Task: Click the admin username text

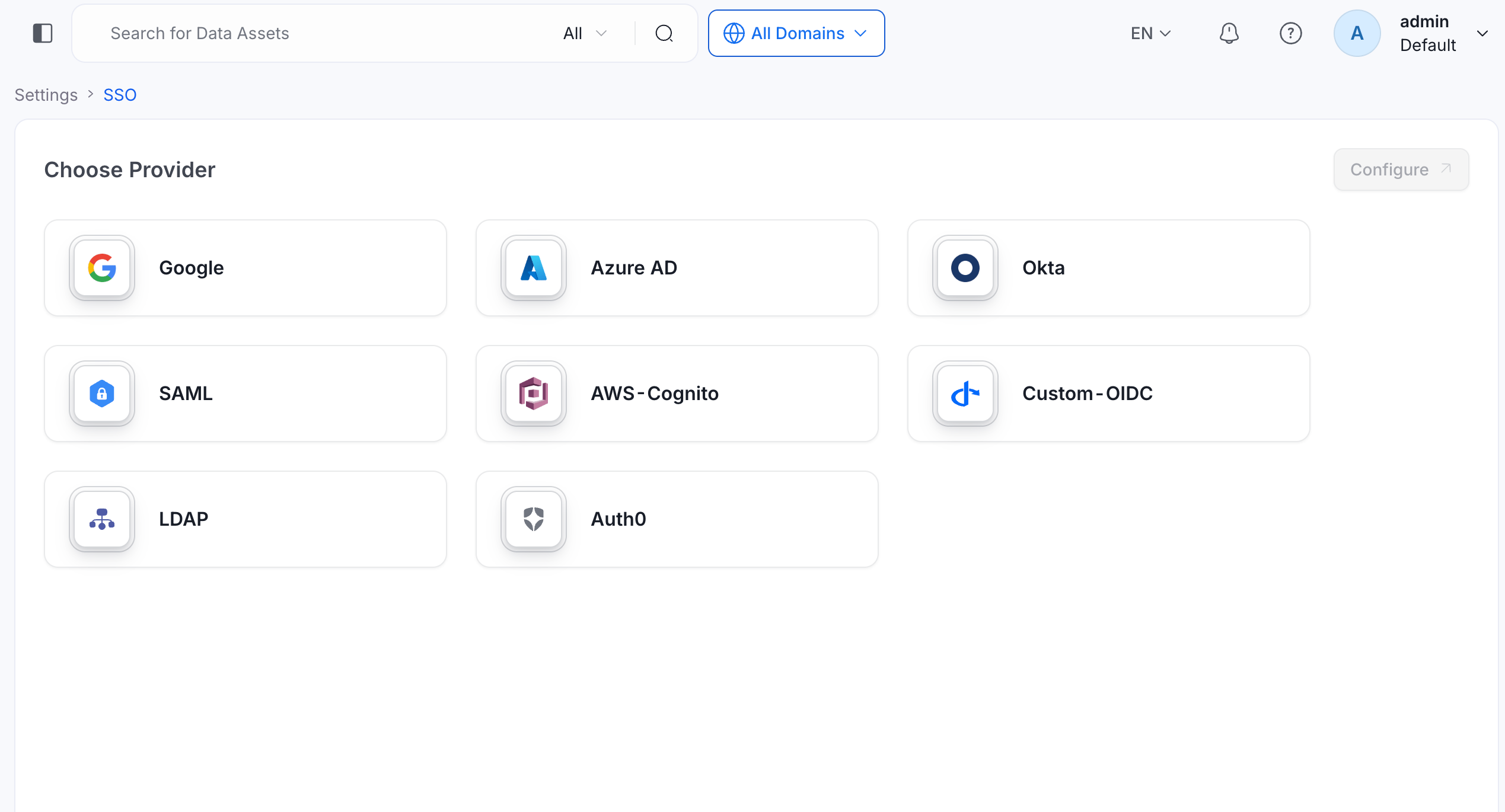Action: (x=1424, y=21)
